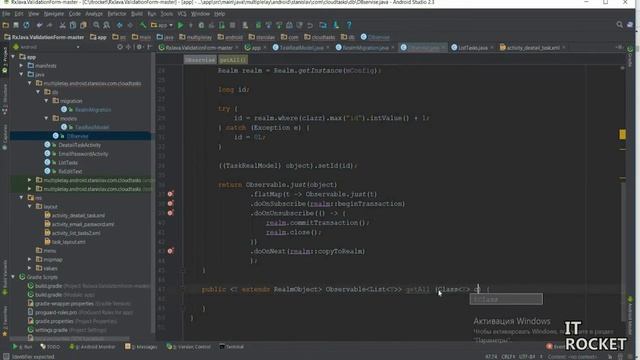Viewport: 640px width, 360px height.
Task: Open the app run configuration dropdown
Action: point(162,25)
